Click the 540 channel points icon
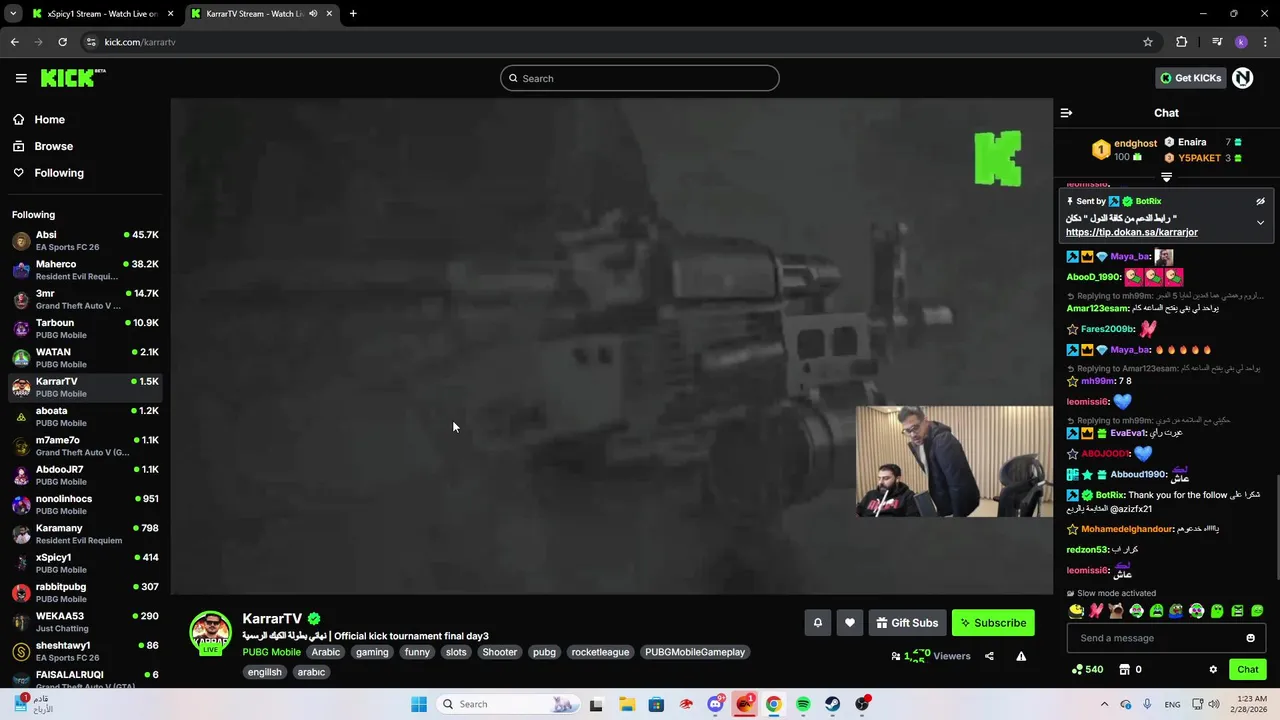1280x720 pixels. [x=1086, y=669]
